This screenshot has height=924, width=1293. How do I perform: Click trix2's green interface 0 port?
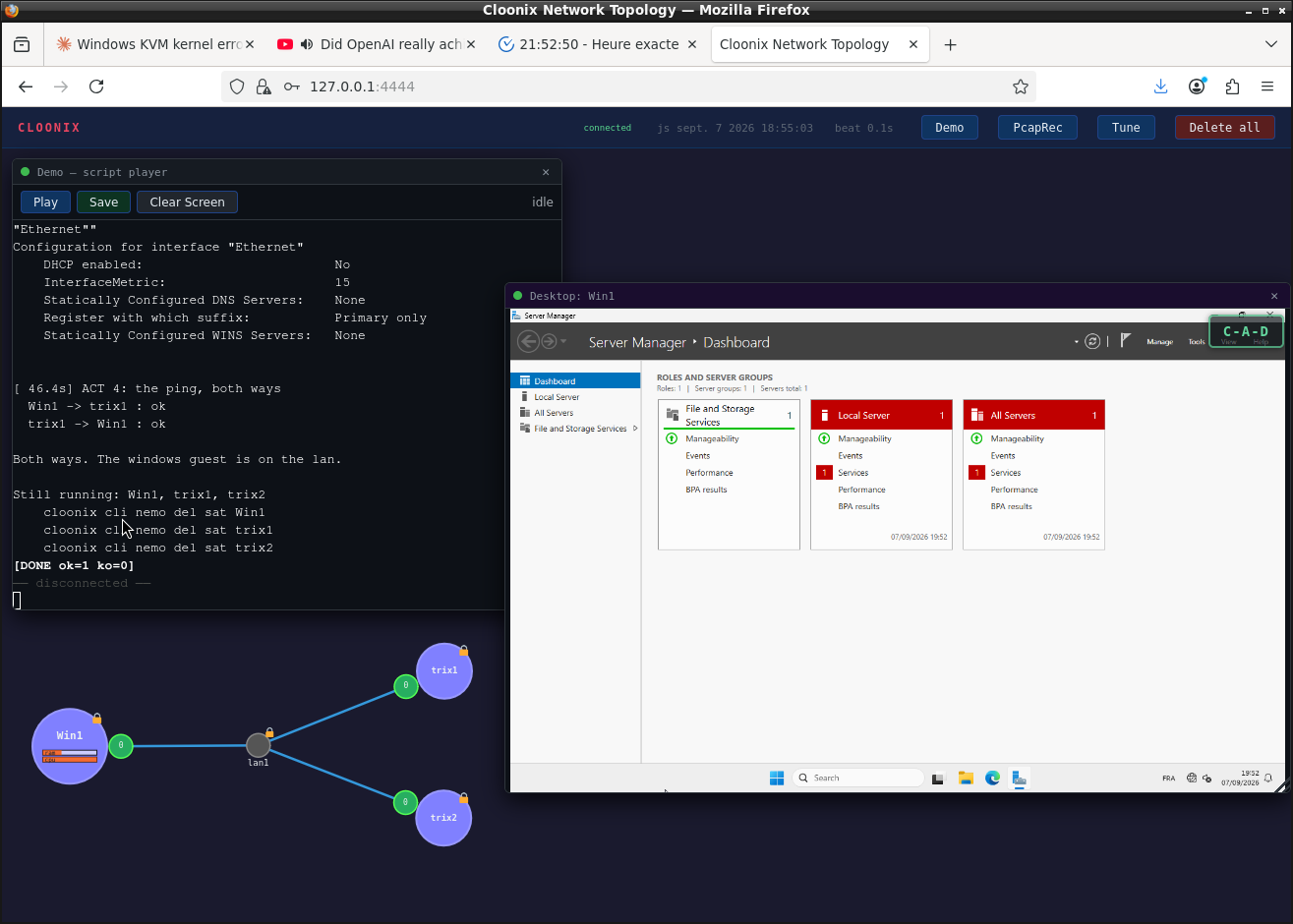pyautogui.click(x=405, y=803)
